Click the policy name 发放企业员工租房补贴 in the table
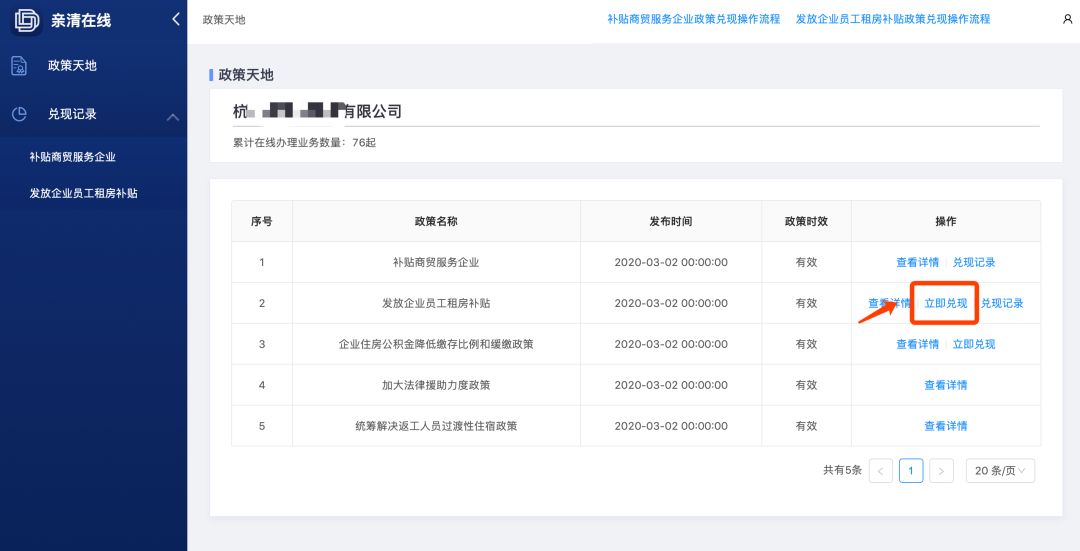Image resolution: width=1080 pixels, height=551 pixels. [x=436, y=303]
